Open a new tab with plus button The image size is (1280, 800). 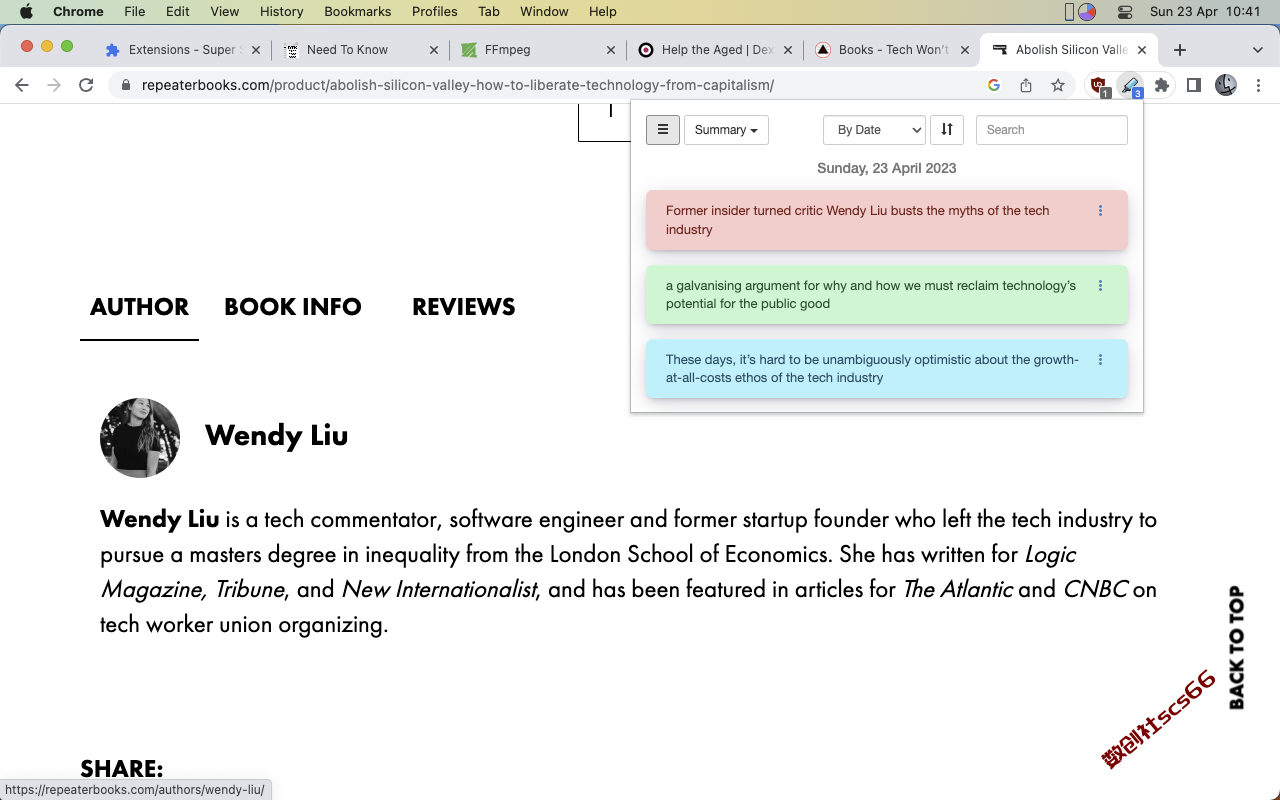coord(1180,50)
